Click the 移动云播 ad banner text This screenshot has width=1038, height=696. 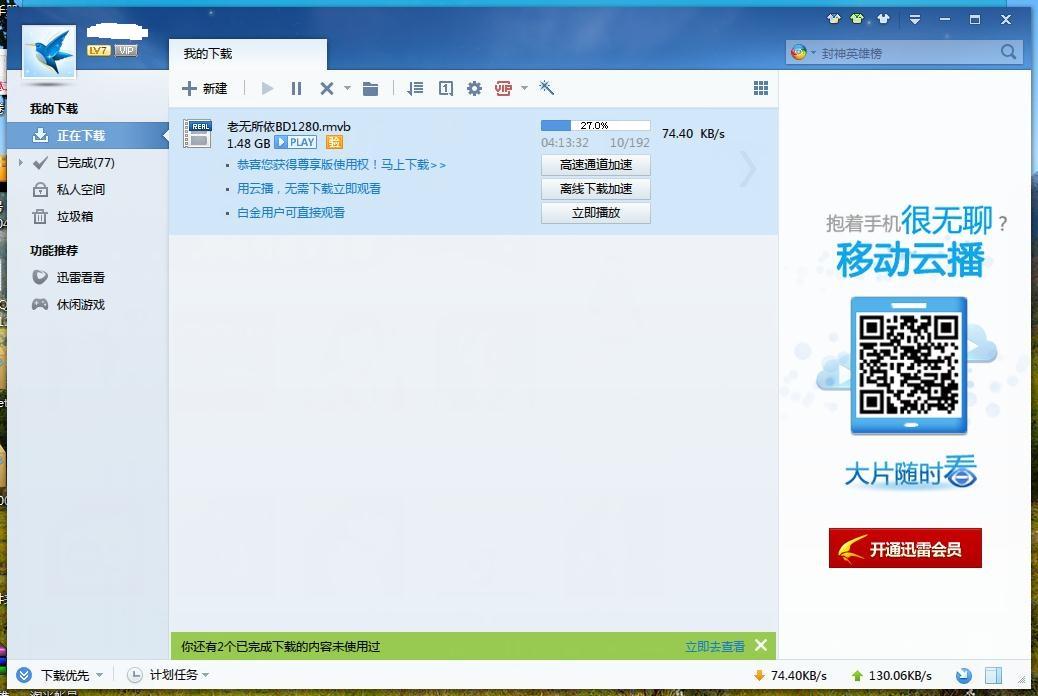[x=910, y=259]
